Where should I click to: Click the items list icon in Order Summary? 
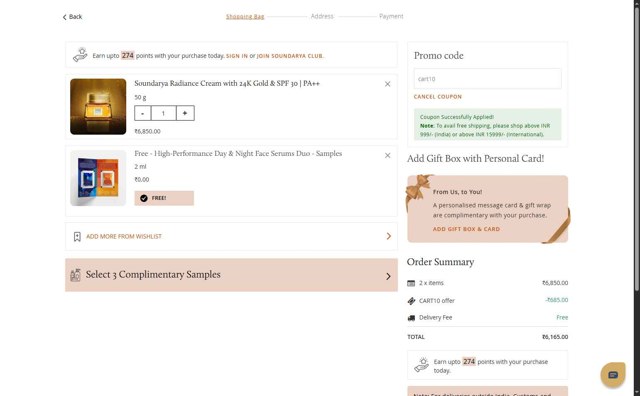[411, 283]
